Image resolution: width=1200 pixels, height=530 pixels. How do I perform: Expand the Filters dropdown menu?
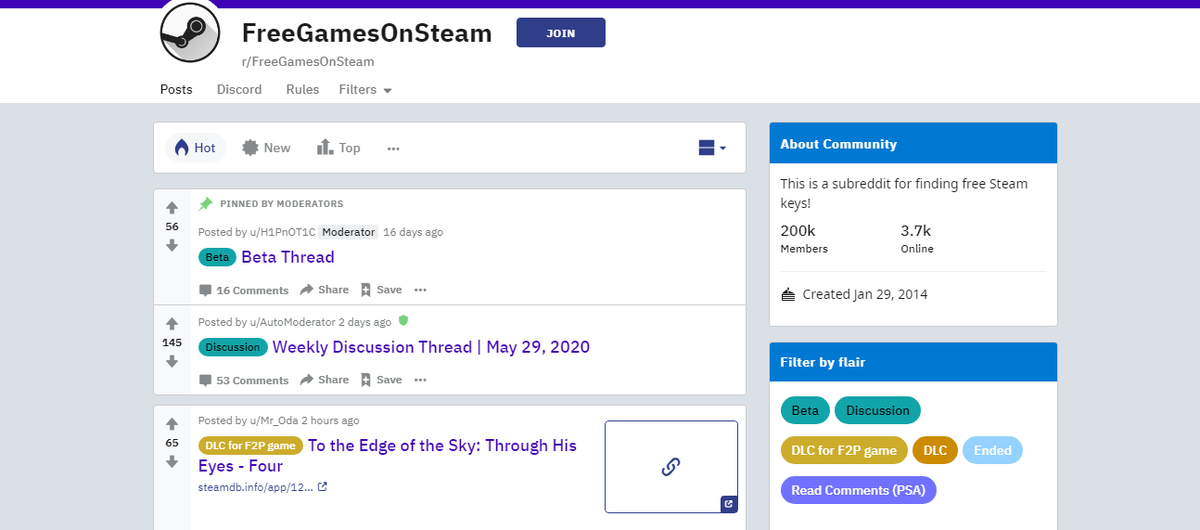[x=365, y=89]
